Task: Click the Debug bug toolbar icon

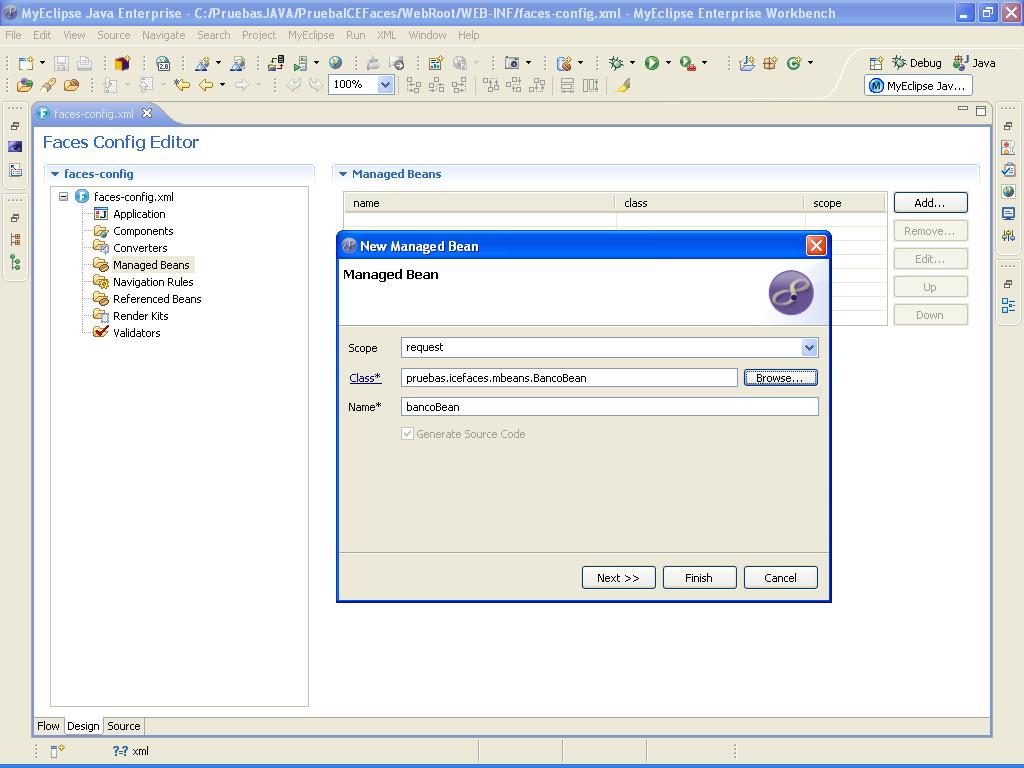Action: [x=616, y=63]
